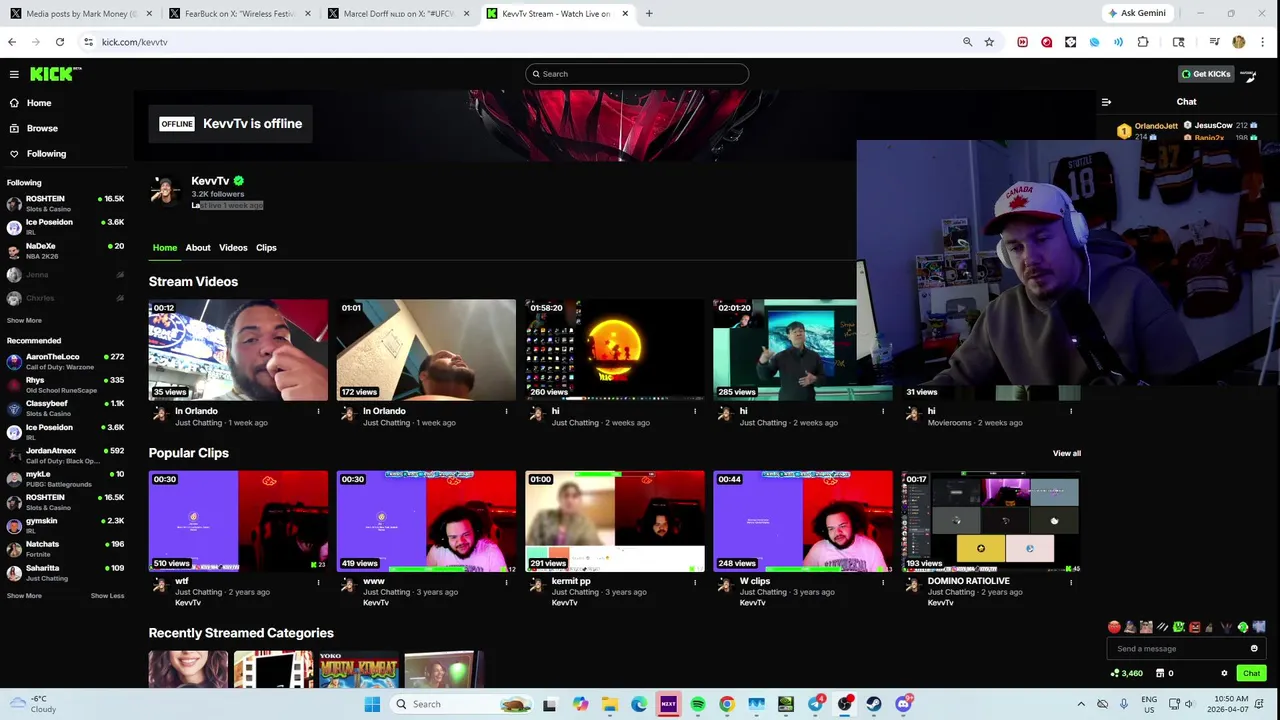Open Chrome extensions puzzle icon
This screenshot has width=1280, height=720.
click(1143, 42)
